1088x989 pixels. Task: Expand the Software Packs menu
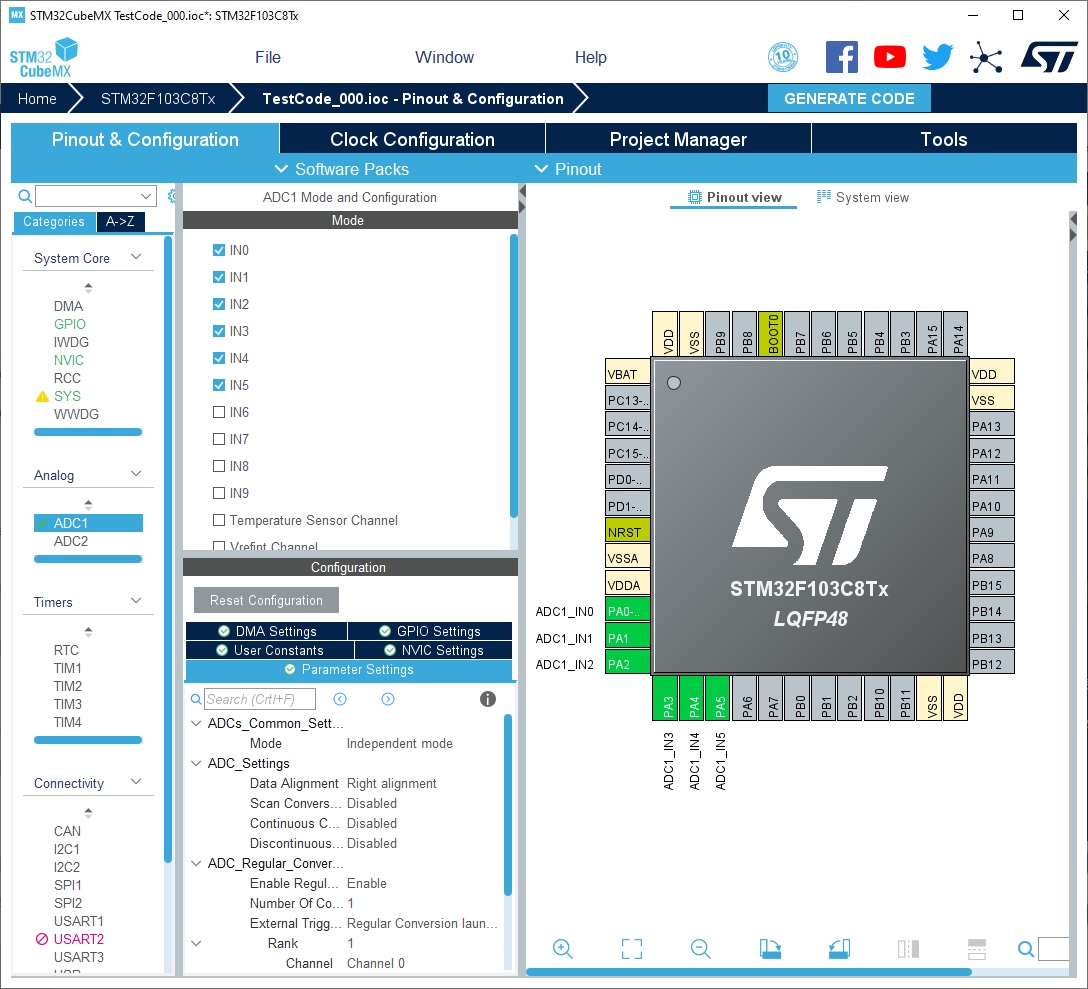coord(342,169)
